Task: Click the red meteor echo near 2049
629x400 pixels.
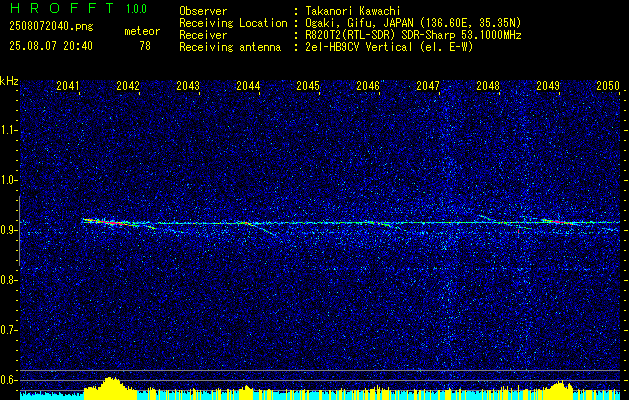Action: tap(558, 221)
